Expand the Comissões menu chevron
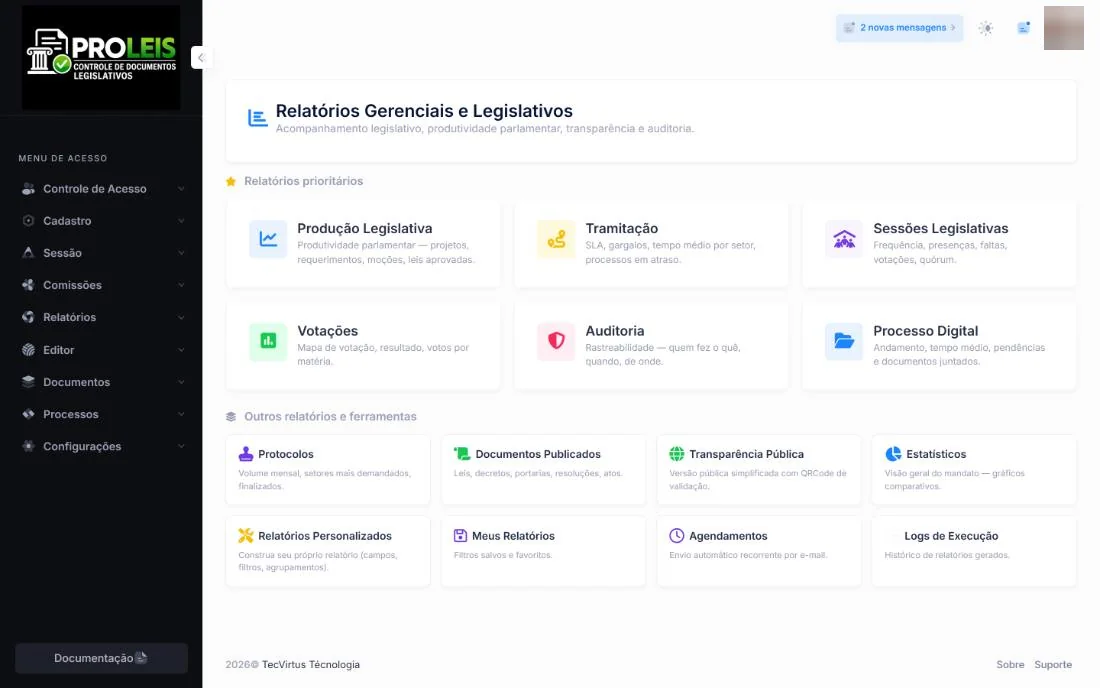 coord(181,285)
